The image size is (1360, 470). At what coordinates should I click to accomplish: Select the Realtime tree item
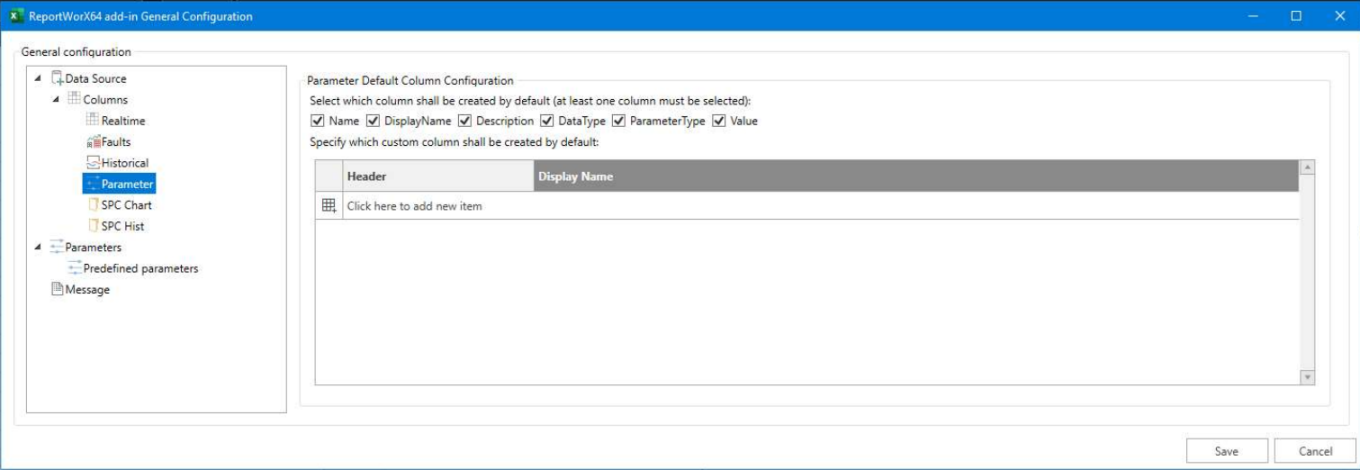point(123,120)
